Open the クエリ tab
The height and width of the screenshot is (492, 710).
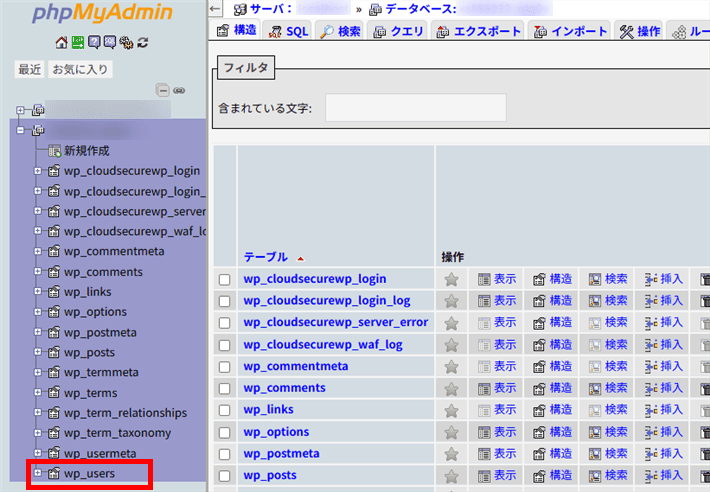398,31
